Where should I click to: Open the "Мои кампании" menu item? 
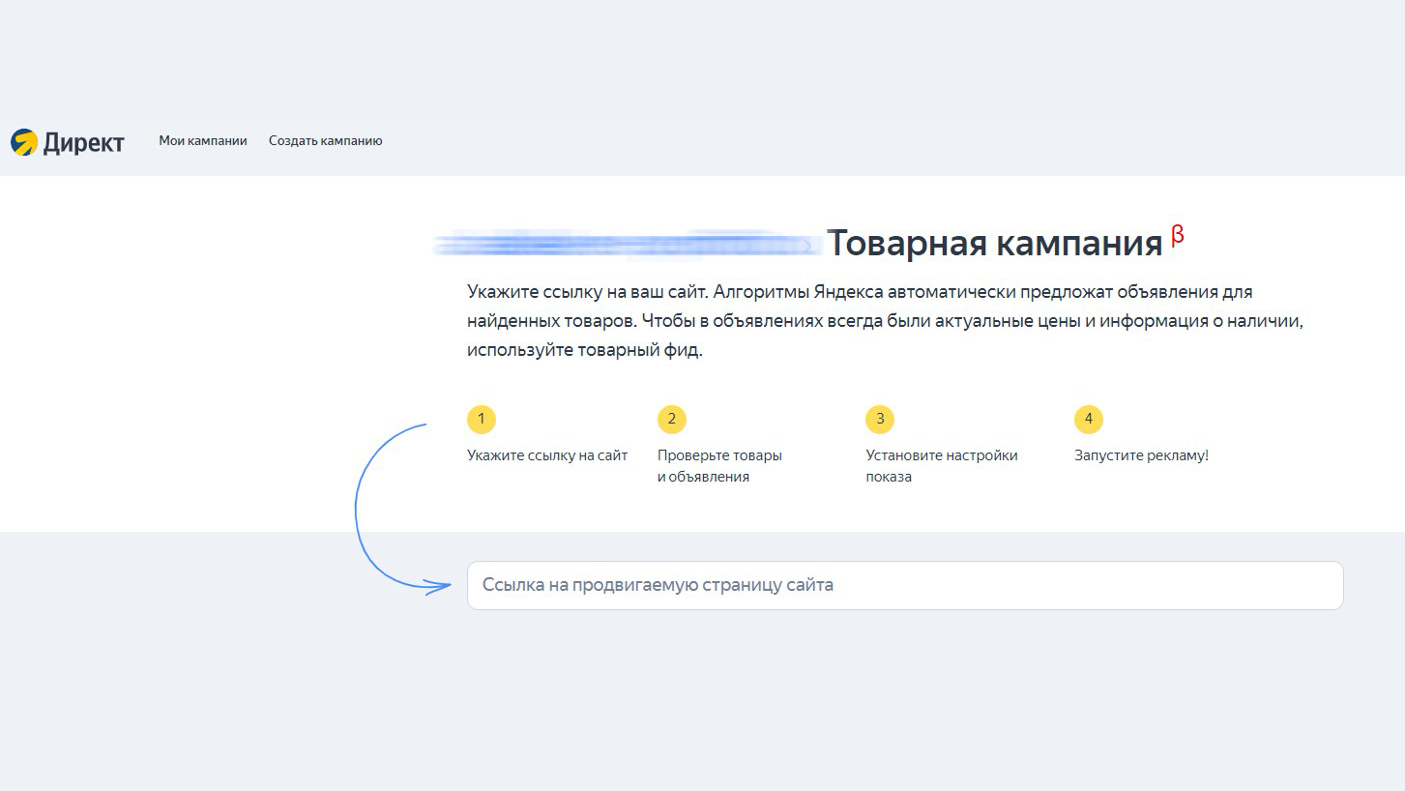coord(203,141)
